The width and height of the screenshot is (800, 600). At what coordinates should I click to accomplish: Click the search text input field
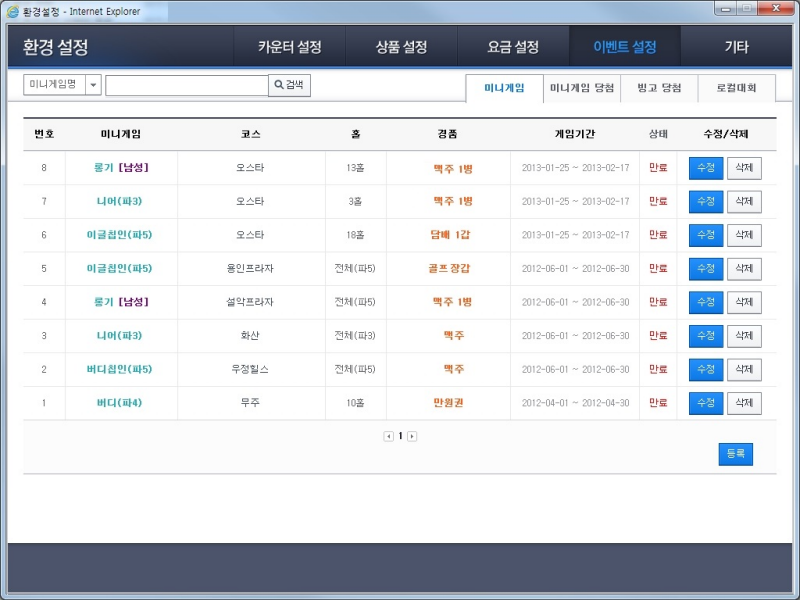click(185, 84)
